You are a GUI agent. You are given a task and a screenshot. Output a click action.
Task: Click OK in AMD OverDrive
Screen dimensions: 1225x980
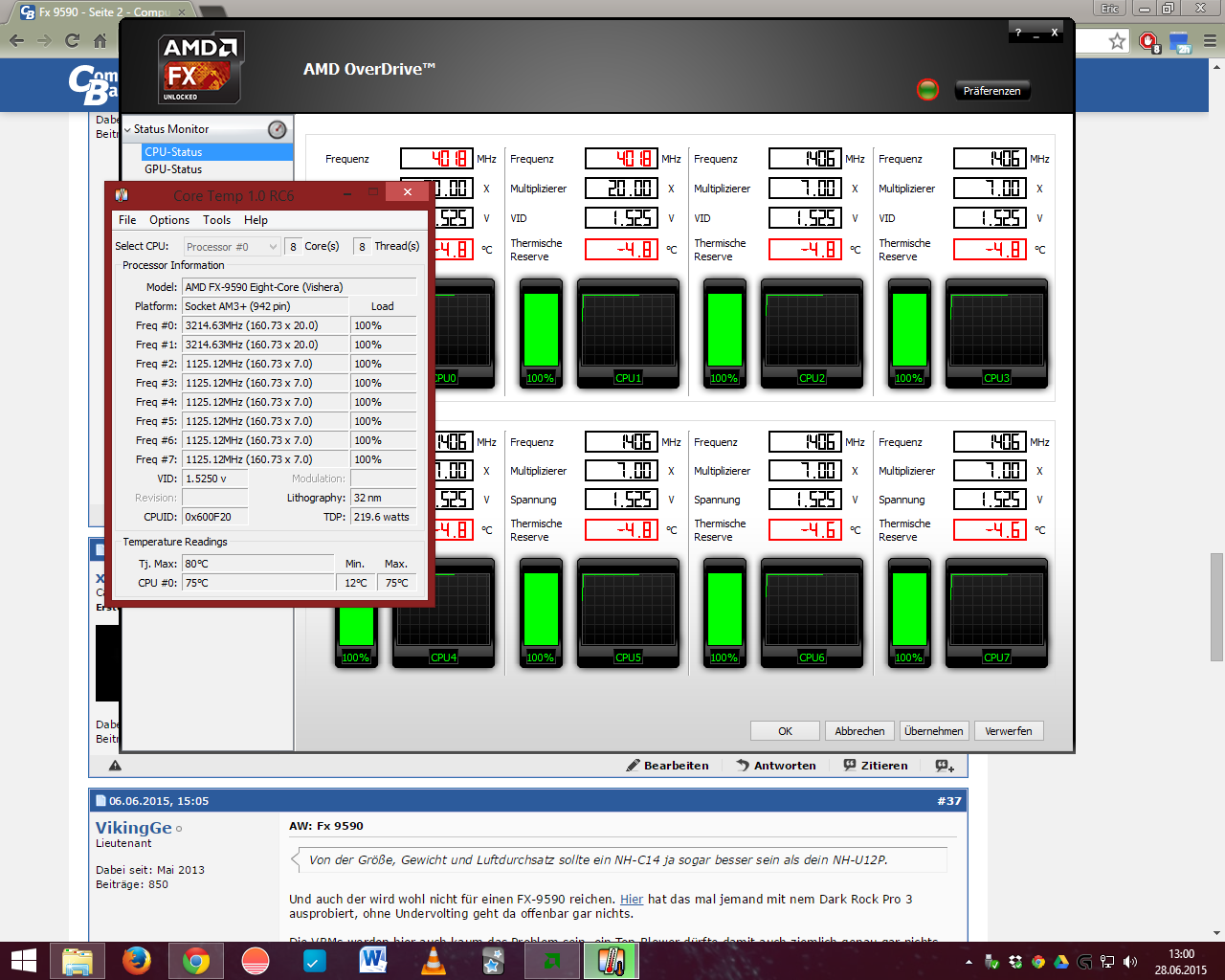[x=785, y=731]
